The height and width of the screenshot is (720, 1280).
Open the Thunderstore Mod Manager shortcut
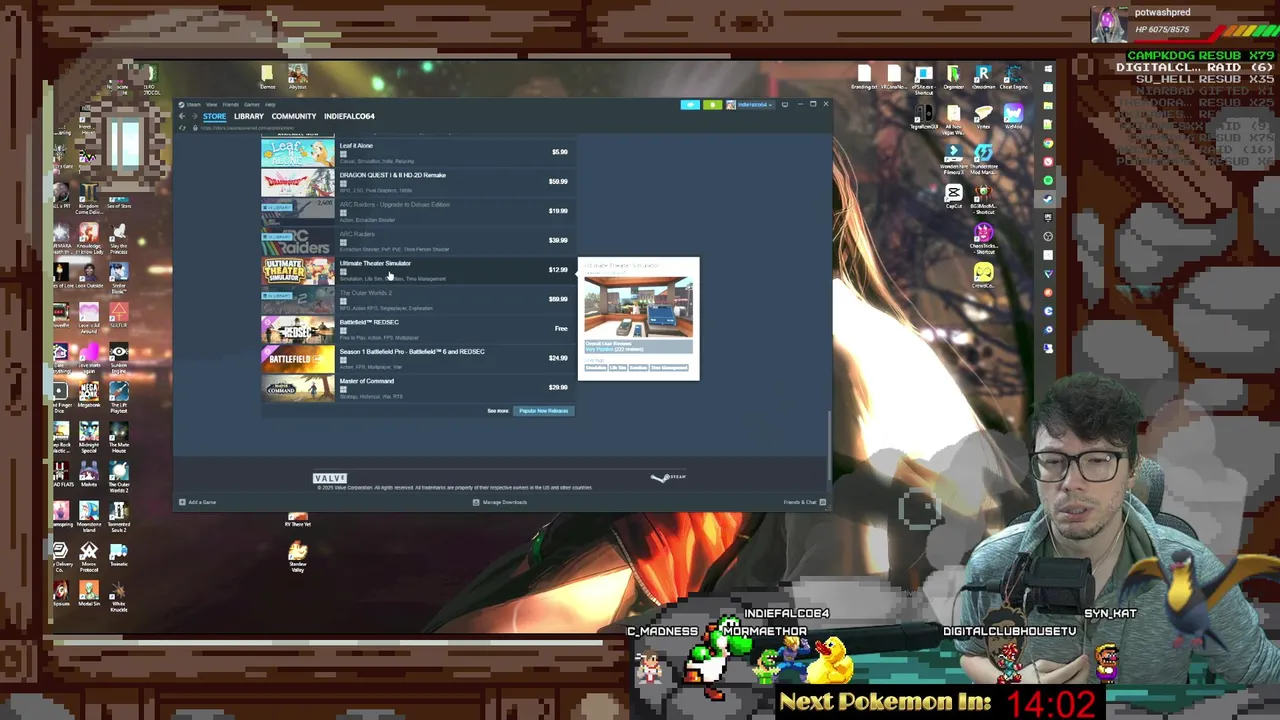coord(983,159)
